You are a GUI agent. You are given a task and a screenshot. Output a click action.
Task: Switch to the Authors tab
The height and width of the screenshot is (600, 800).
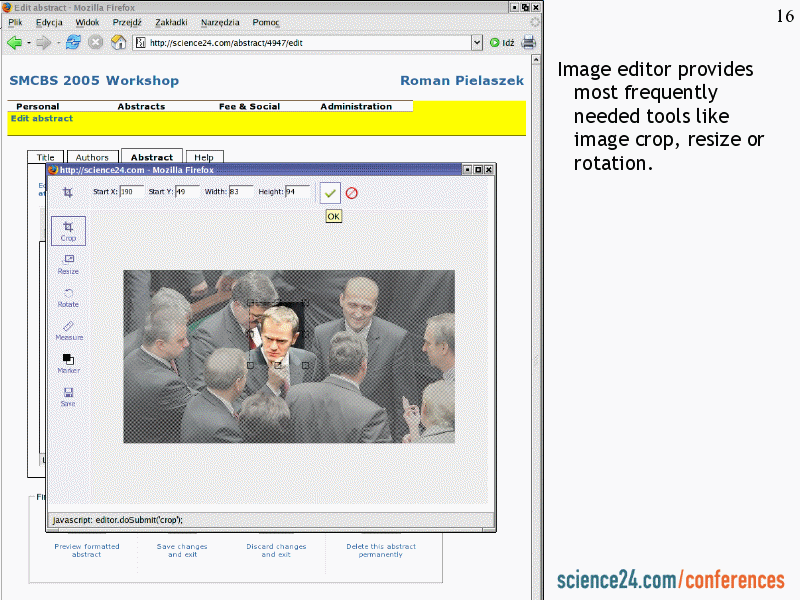pyautogui.click(x=93, y=157)
